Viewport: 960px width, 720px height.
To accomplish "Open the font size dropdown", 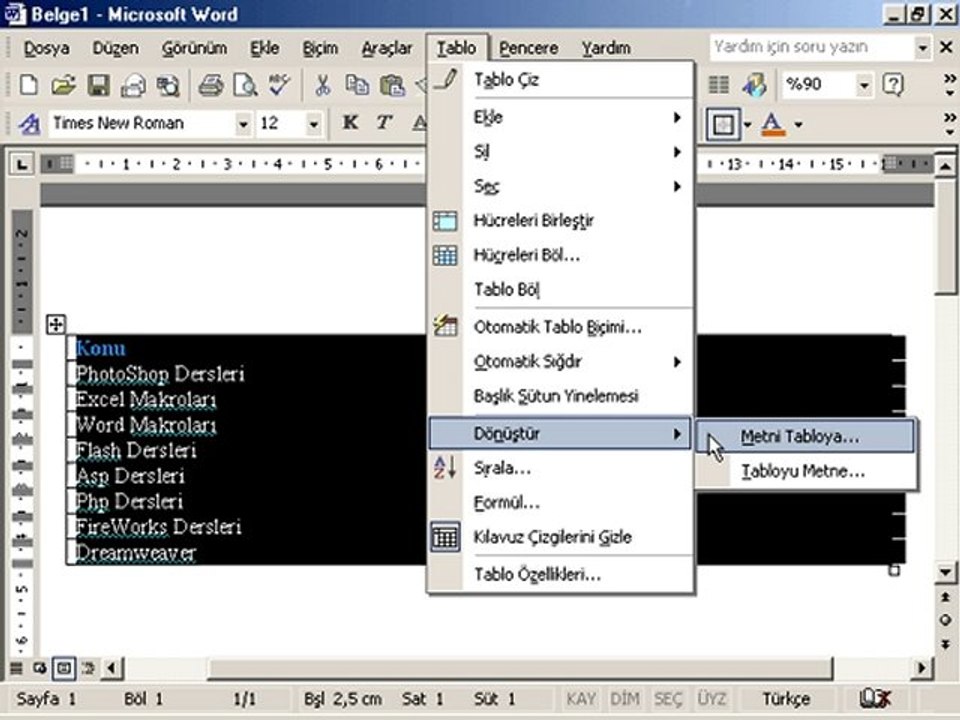I will click(x=313, y=124).
